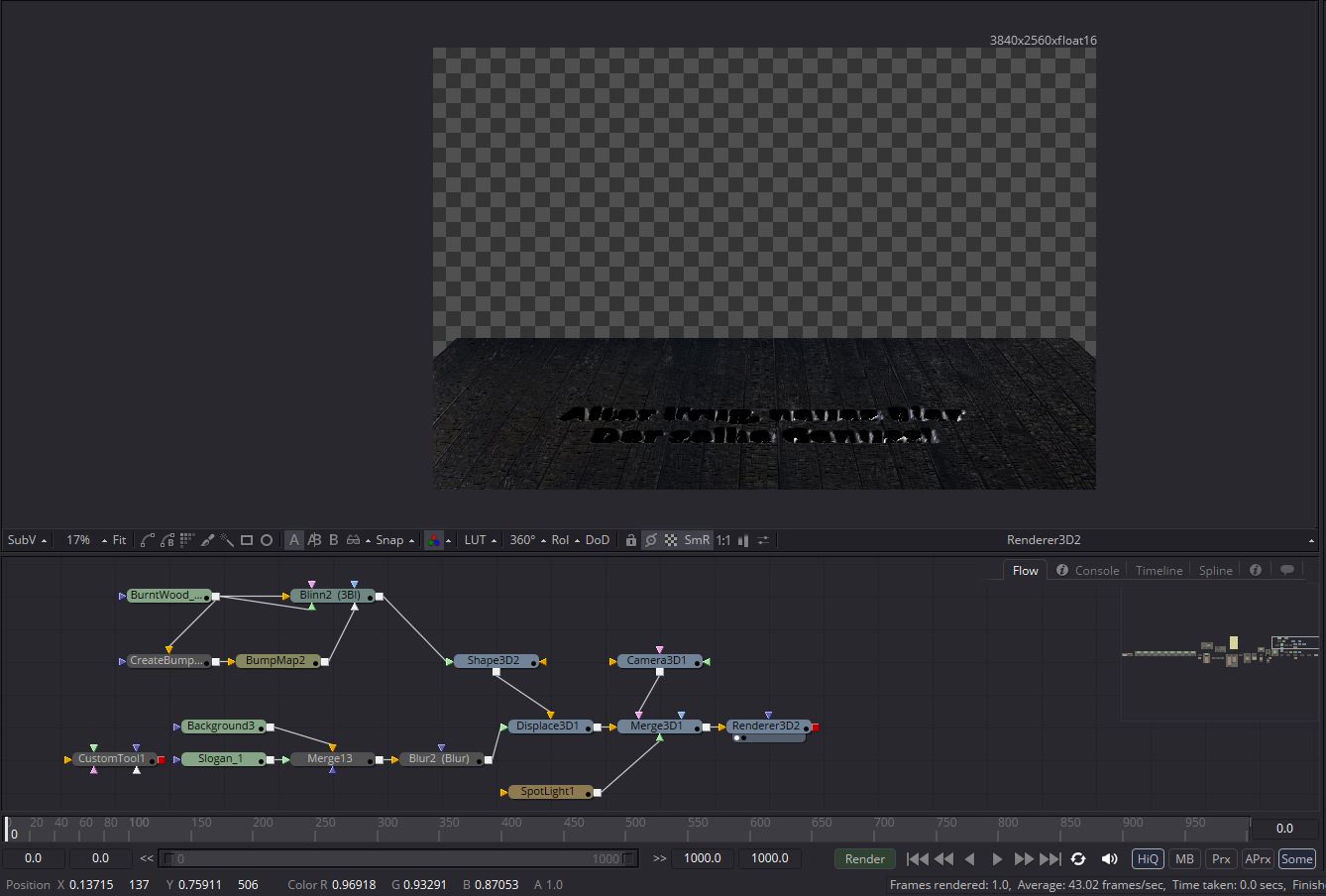Toggle the audio speaker icon
Image resolution: width=1326 pixels, height=896 pixels.
[x=1109, y=859]
